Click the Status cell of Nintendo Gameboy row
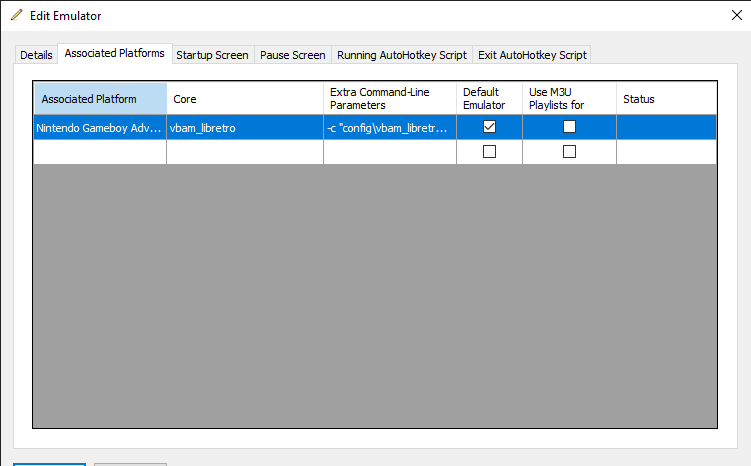The height and width of the screenshot is (466, 751). (x=666, y=127)
